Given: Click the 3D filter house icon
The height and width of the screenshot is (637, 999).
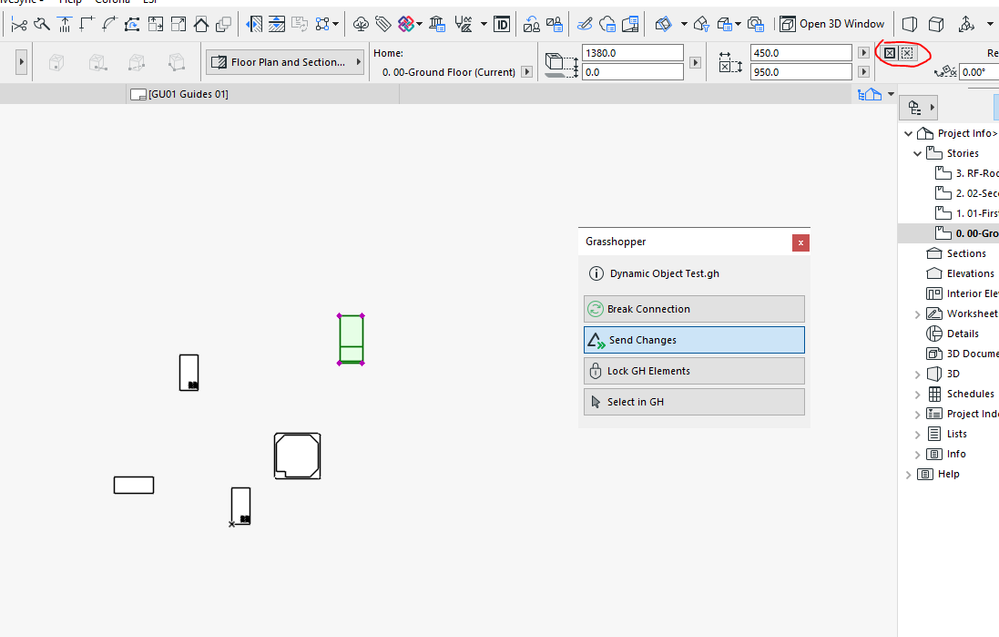Looking at the screenshot, I should tap(701, 25).
